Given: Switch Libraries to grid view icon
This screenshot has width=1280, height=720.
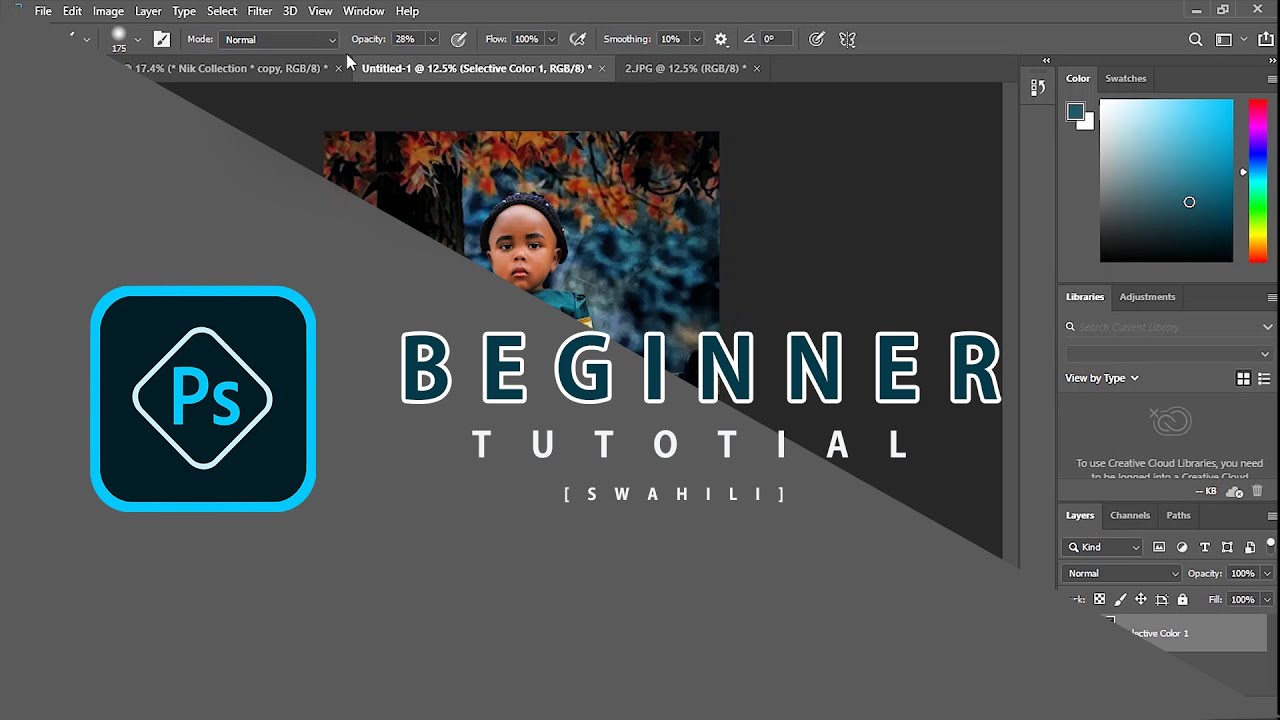Looking at the screenshot, I should click(x=1243, y=378).
